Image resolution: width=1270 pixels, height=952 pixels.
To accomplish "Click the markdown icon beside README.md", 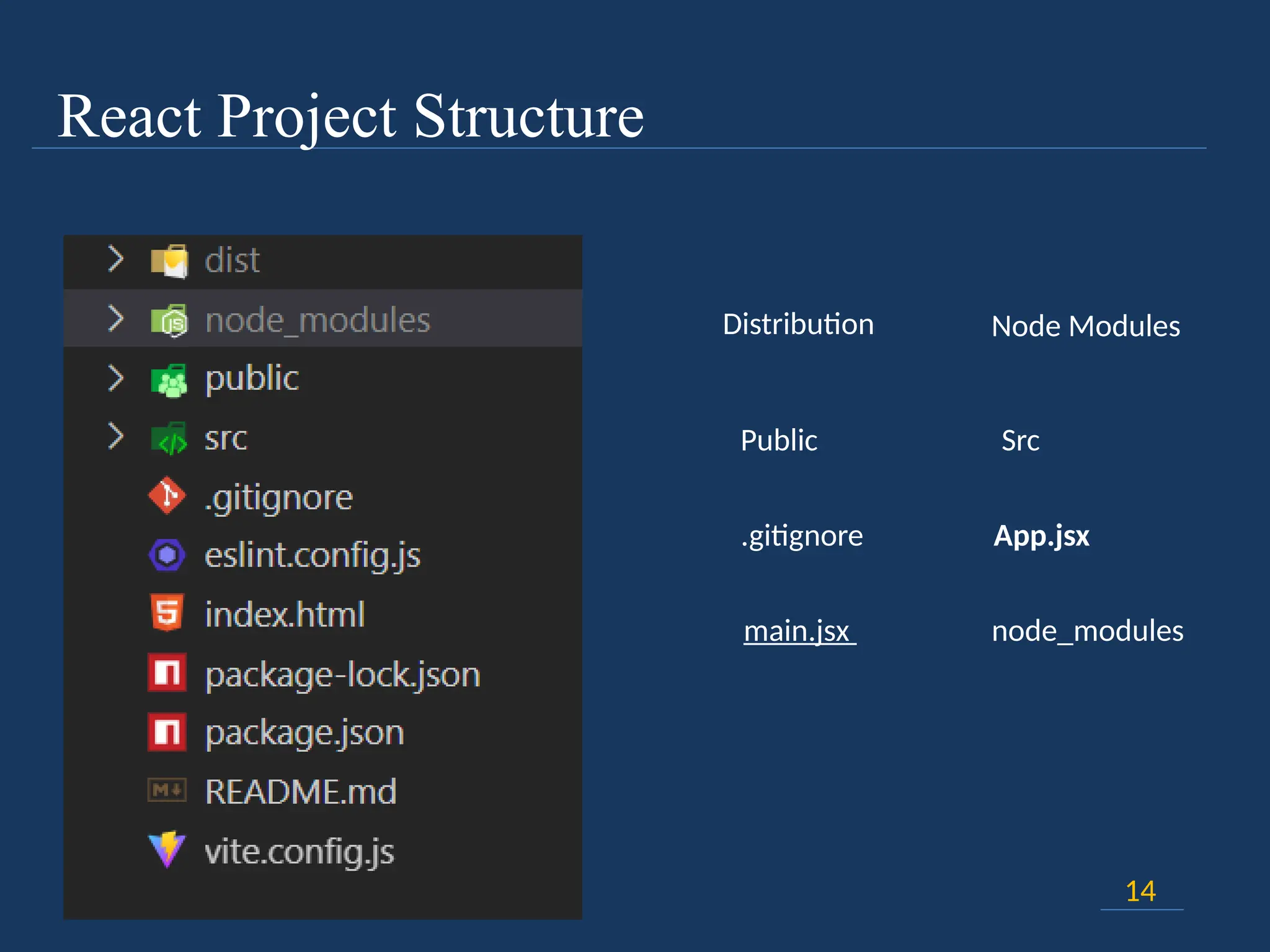I will point(167,790).
